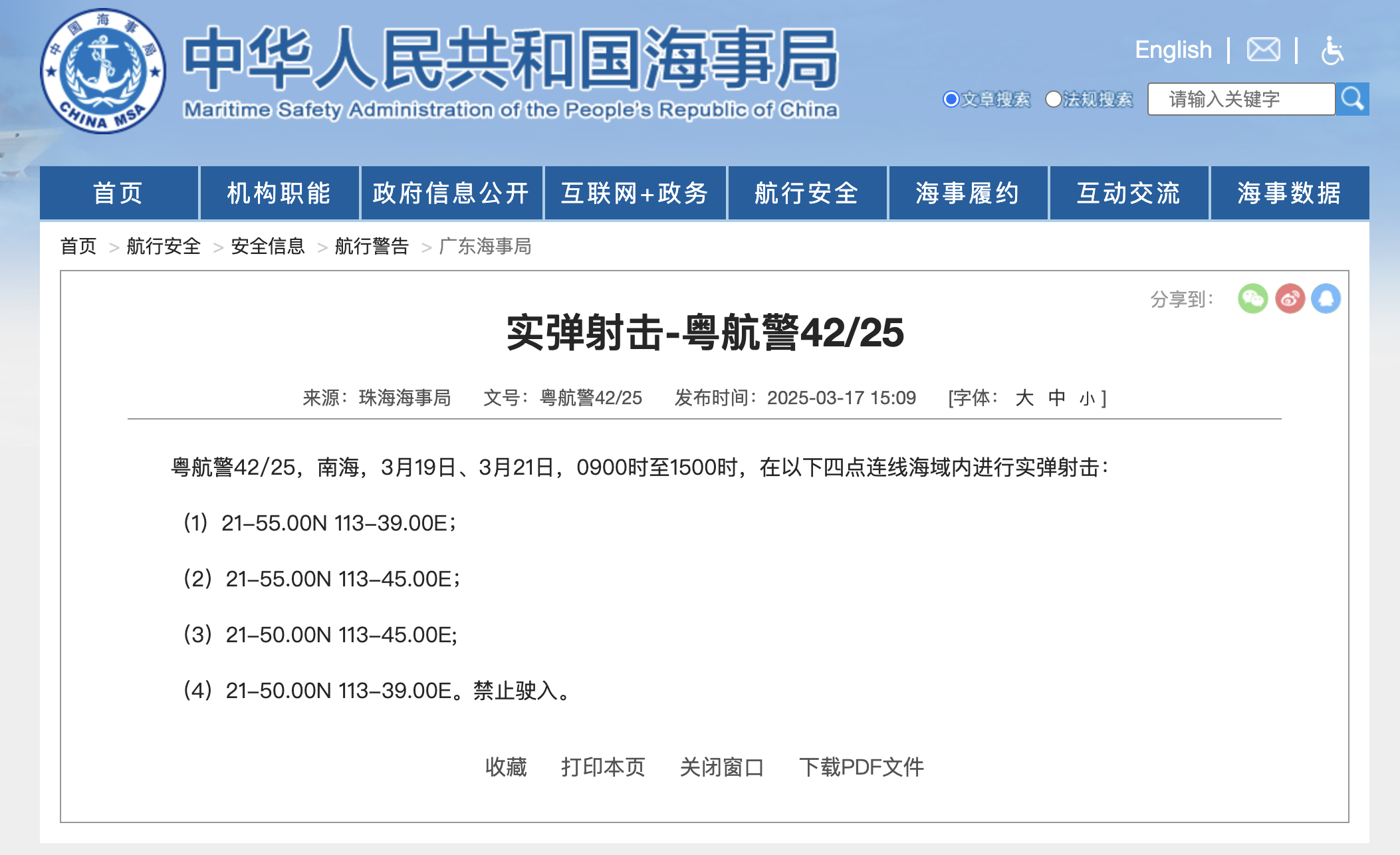Click the email envelope icon
This screenshot has height=855, width=1400.
1263,50
